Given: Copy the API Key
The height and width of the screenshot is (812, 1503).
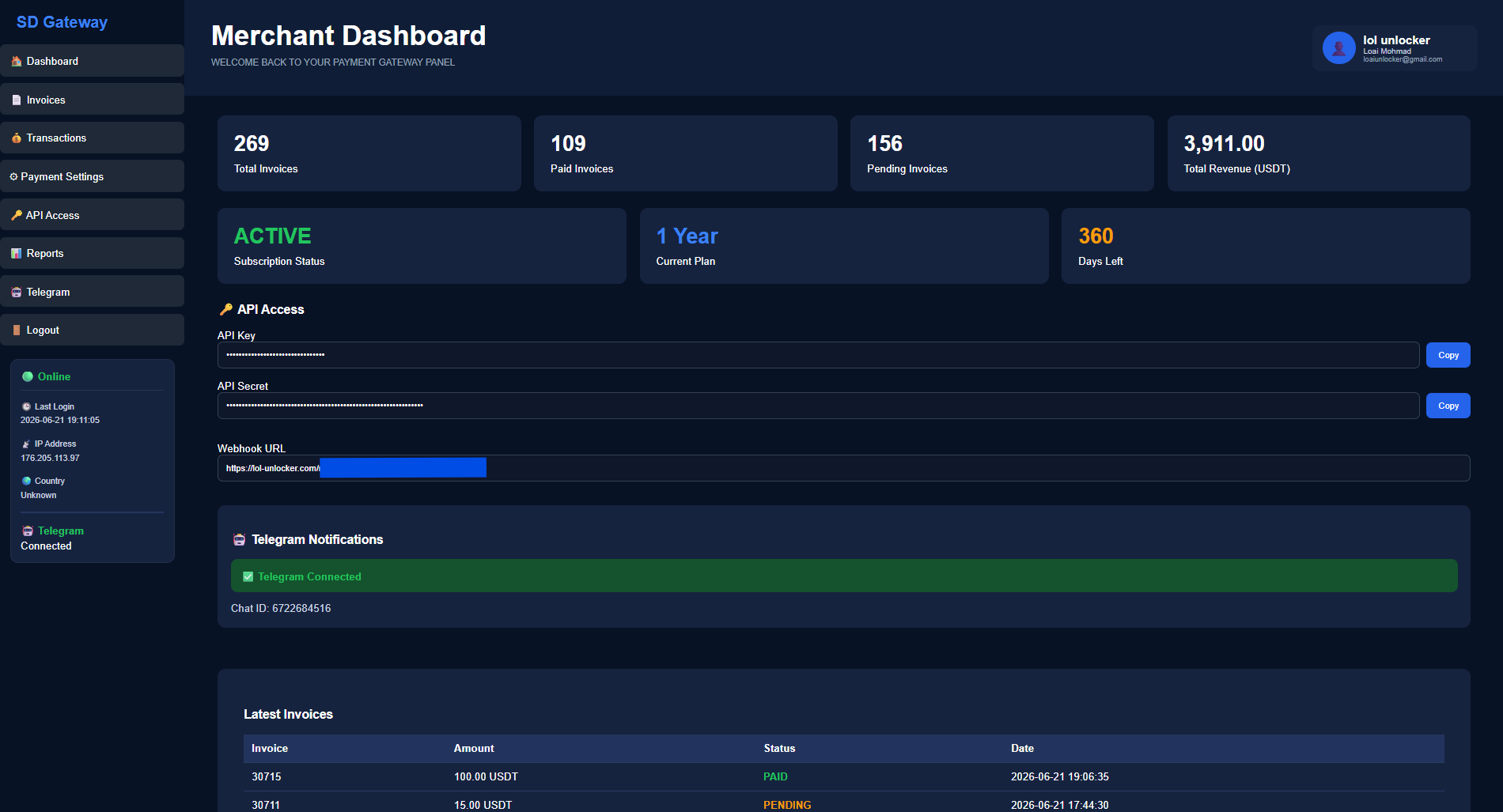Looking at the screenshot, I should 1448,355.
